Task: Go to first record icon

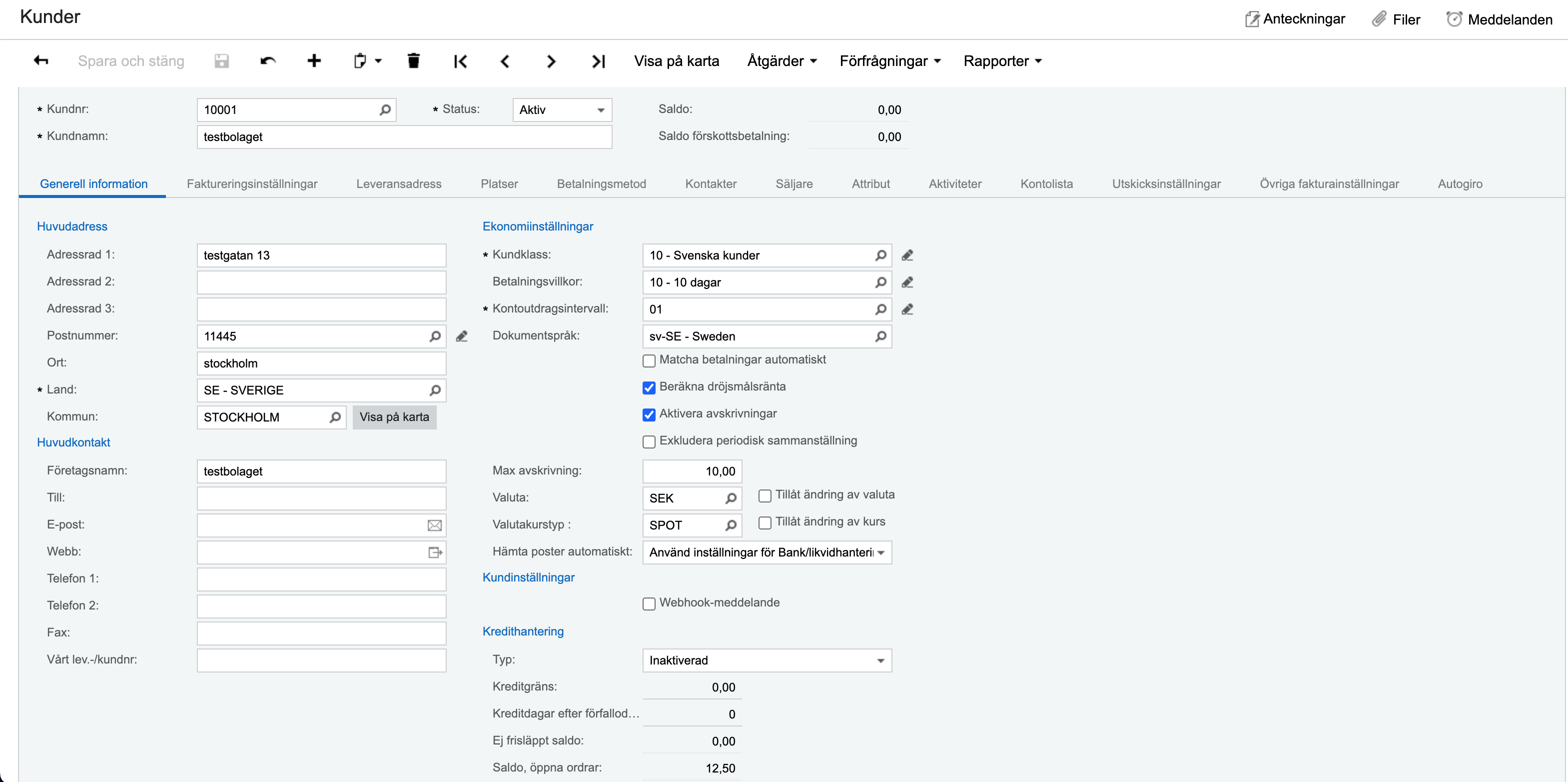Action: 461,61
